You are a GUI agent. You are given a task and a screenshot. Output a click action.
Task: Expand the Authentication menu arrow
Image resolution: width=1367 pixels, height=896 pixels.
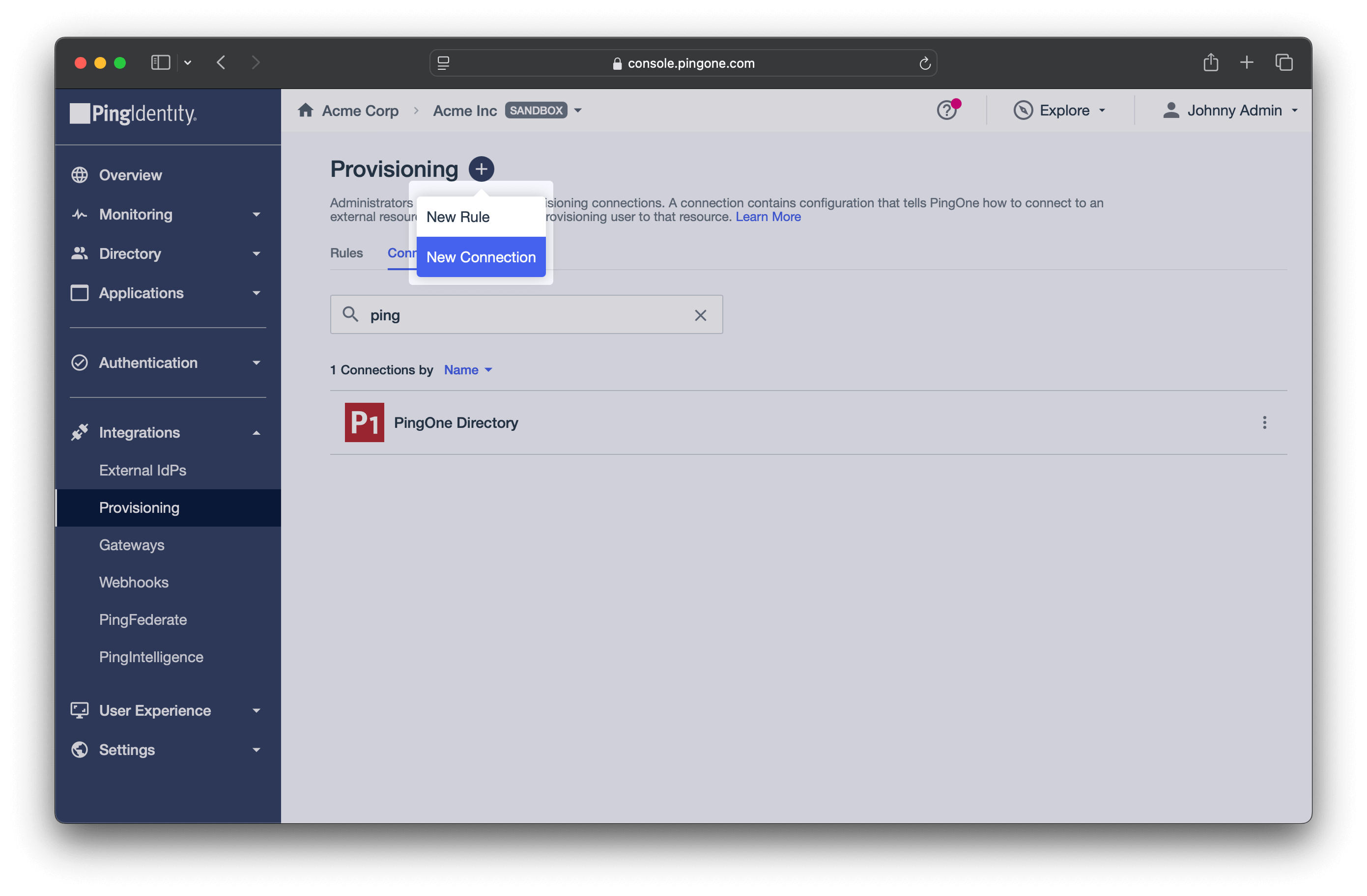(x=256, y=363)
